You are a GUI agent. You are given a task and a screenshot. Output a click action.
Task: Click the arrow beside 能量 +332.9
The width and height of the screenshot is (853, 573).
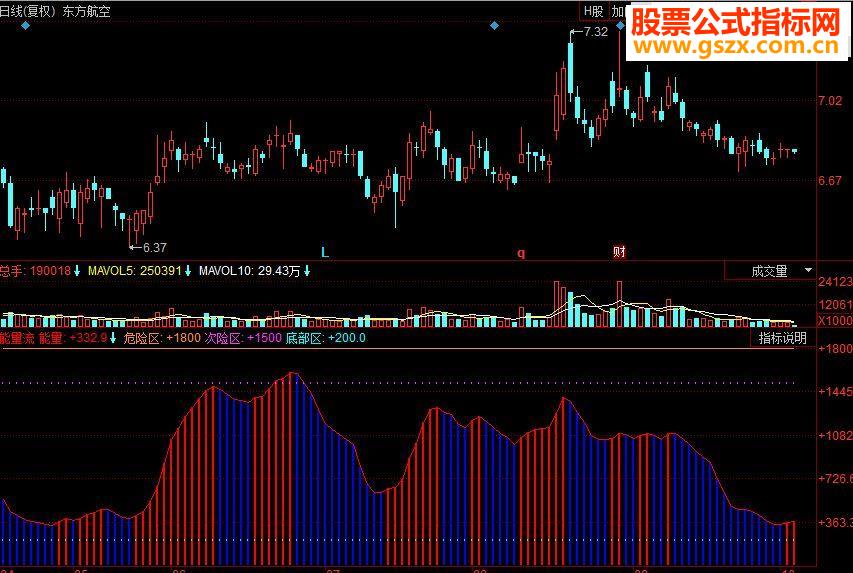pos(113,338)
